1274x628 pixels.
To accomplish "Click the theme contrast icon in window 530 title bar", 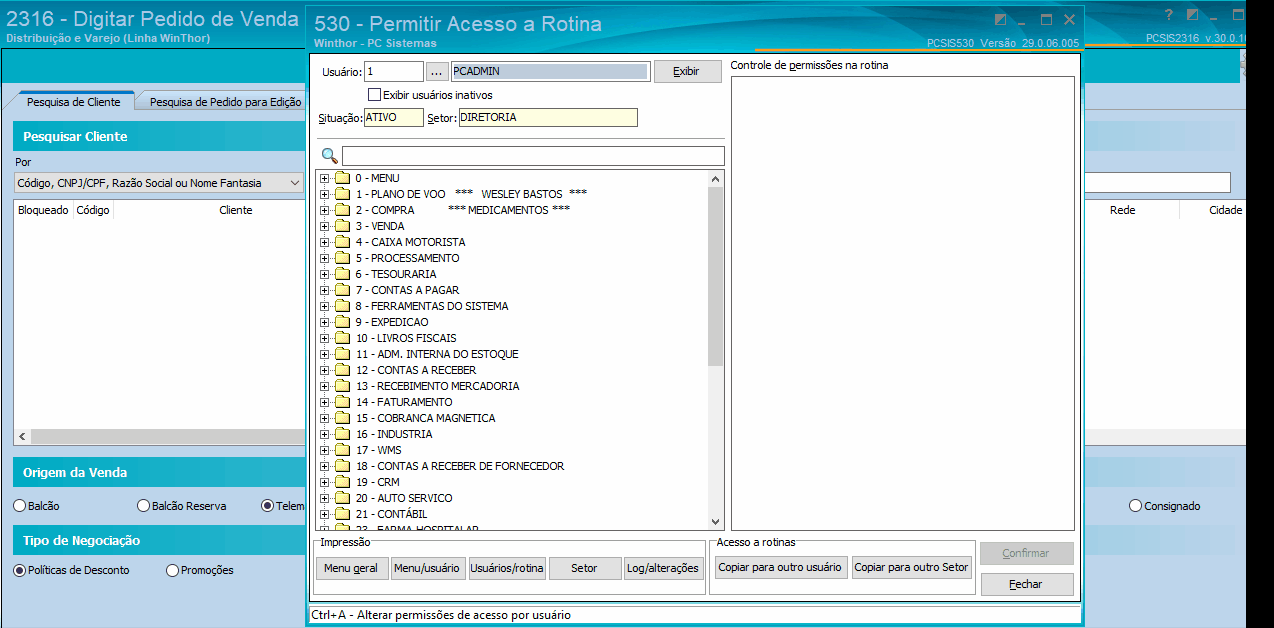I will click(1000, 19).
